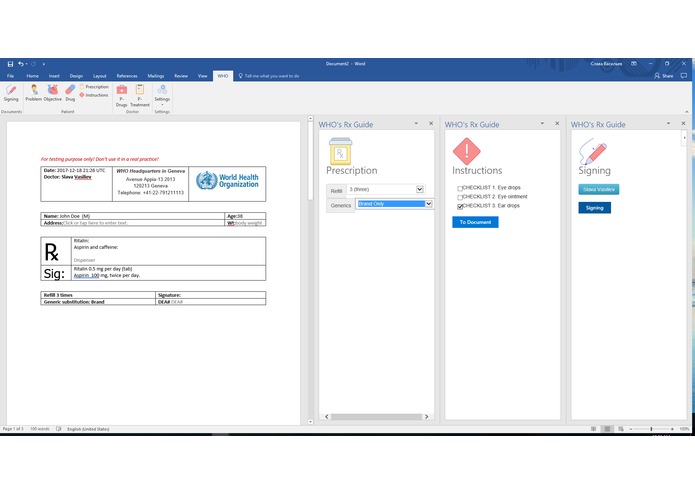Screen dimensions: 695x494
Task: Check CHECKLIST 1. Eye drops
Action: pyautogui.click(x=460, y=188)
